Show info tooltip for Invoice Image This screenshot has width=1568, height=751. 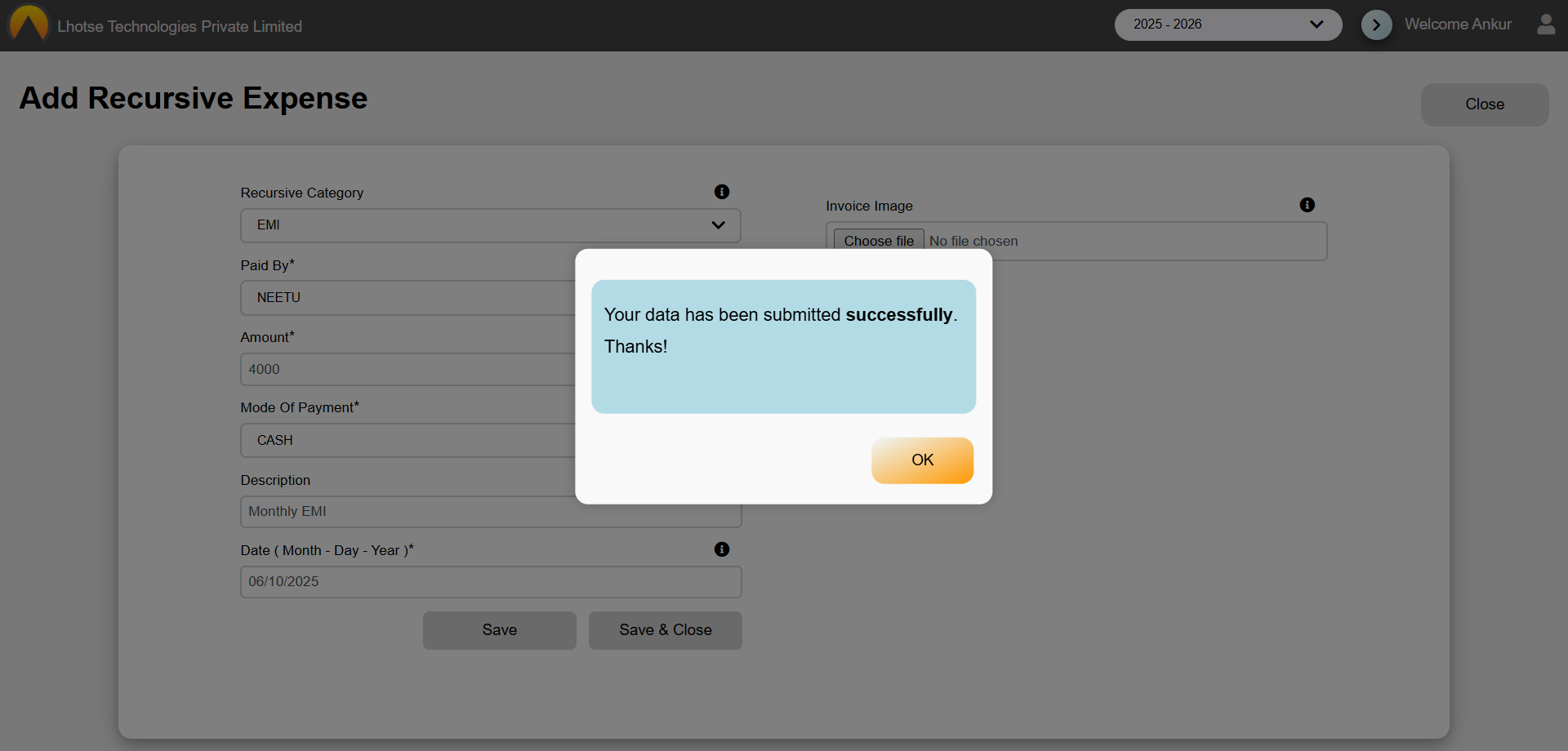1307,205
